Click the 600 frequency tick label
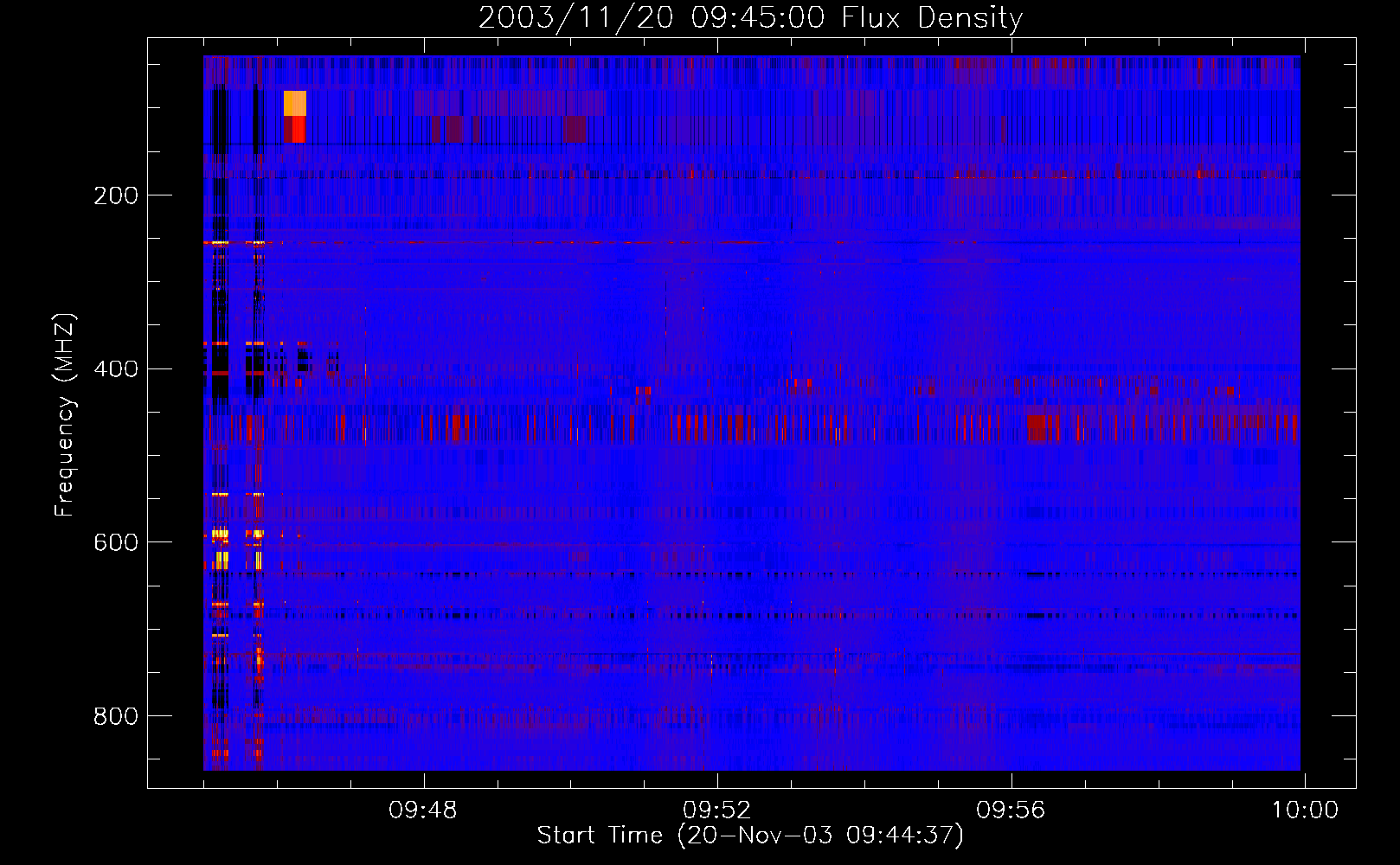Viewport: 1400px width, 865px height. coord(116,542)
